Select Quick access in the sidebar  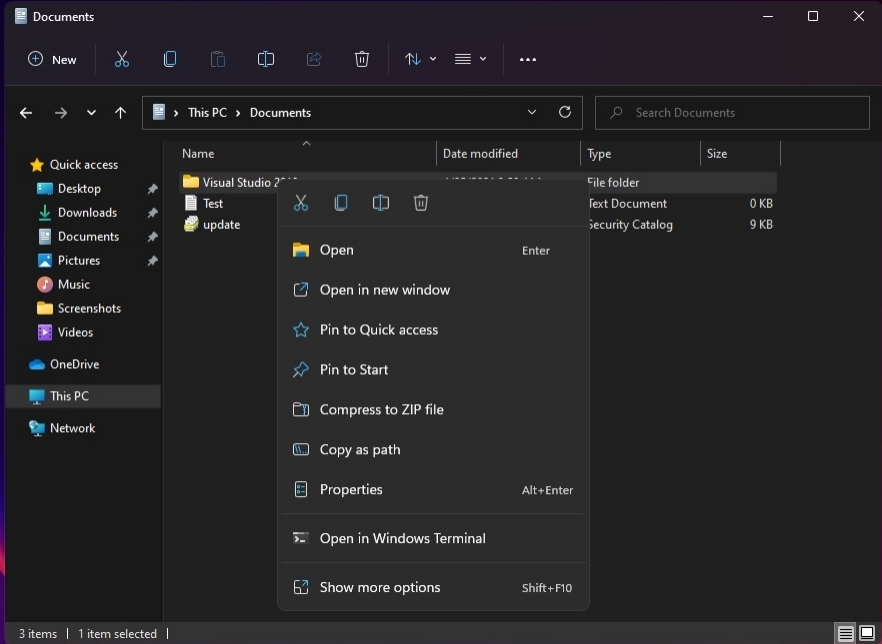point(74,165)
